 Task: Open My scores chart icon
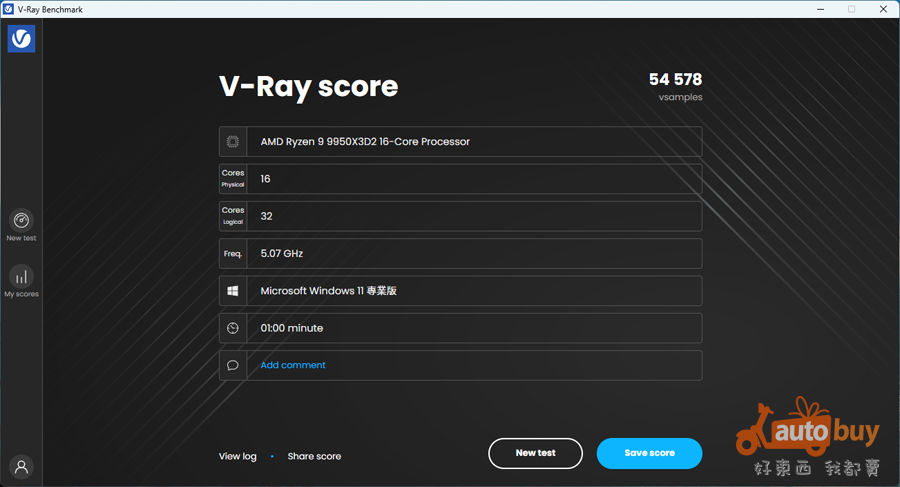pyautogui.click(x=21, y=277)
